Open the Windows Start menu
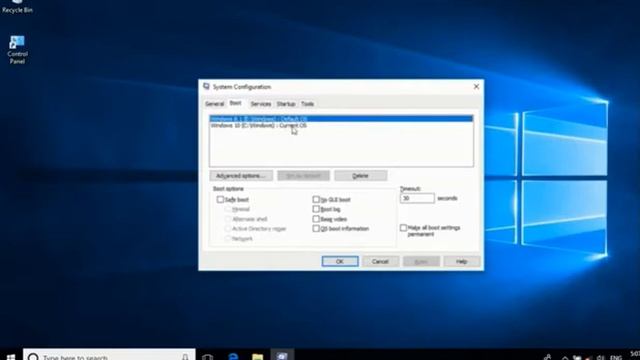This screenshot has height=360, width=640. click(x=11, y=356)
